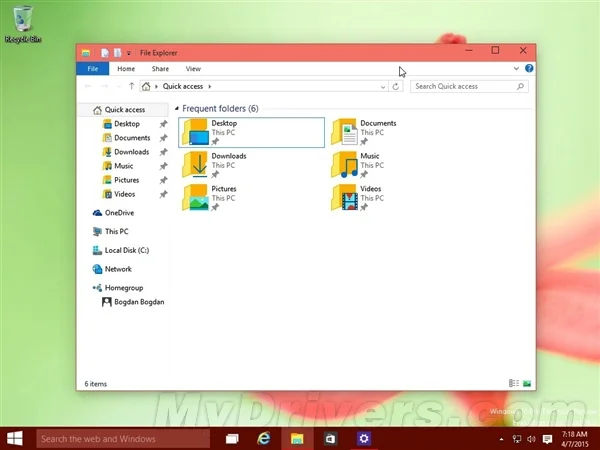Click pin icon beside sidebar Desktop
The height and width of the screenshot is (450, 600).
point(163,124)
